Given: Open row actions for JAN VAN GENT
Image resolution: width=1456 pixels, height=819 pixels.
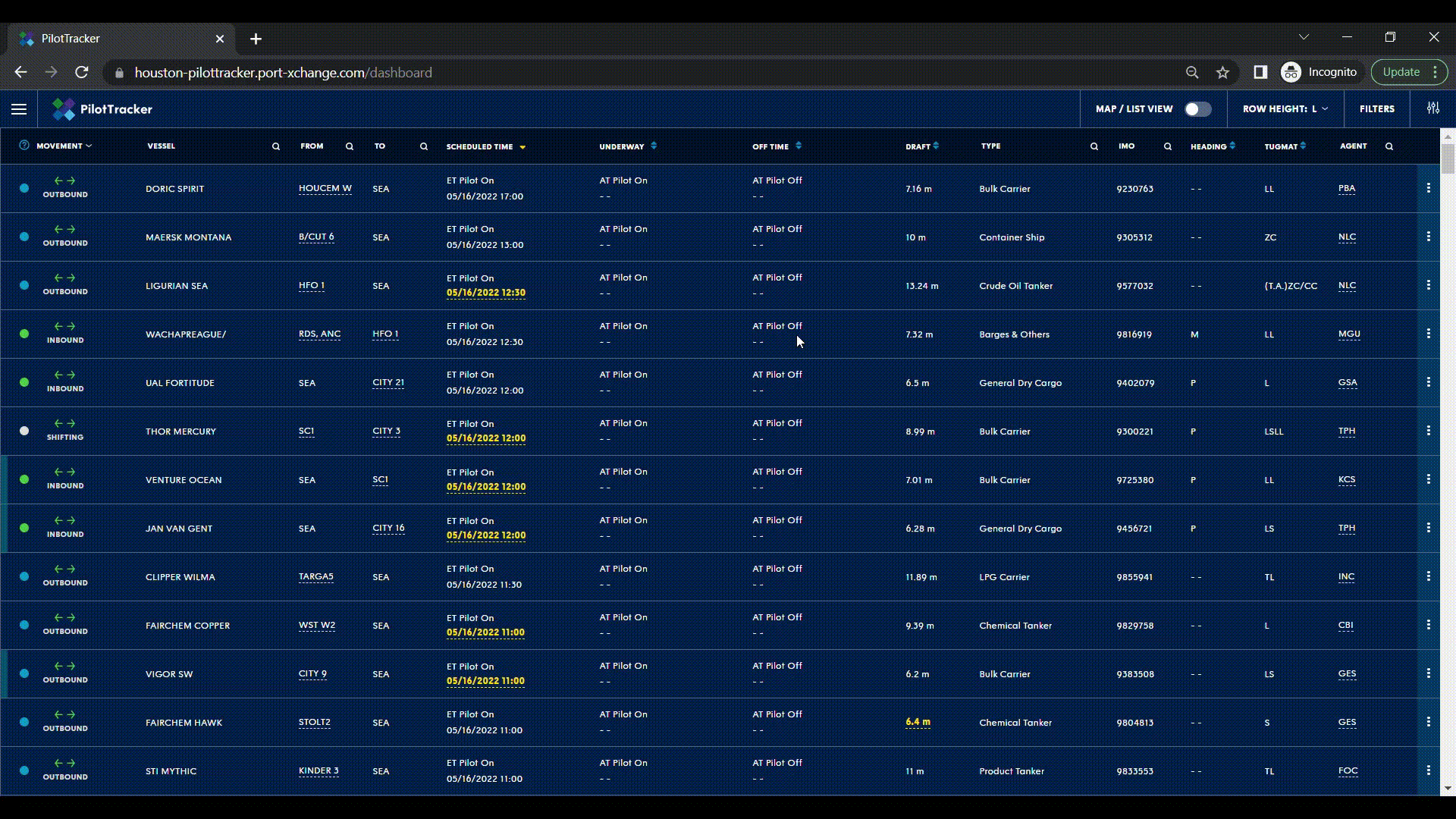Looking at the screenshot, I should [x=1429, y=528].
